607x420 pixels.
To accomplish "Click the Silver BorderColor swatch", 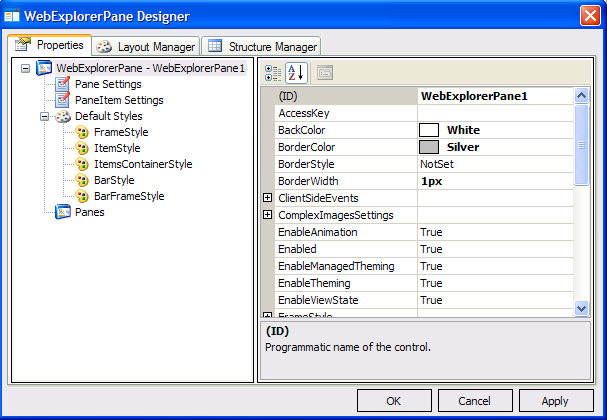I will [429, 147].
